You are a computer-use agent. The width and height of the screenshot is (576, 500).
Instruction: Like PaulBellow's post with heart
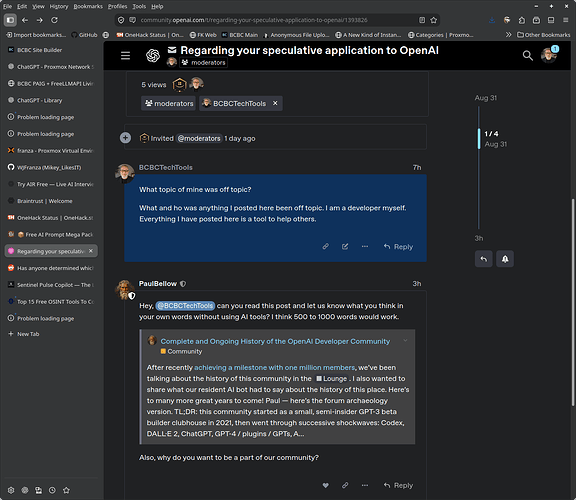(325, 485)
